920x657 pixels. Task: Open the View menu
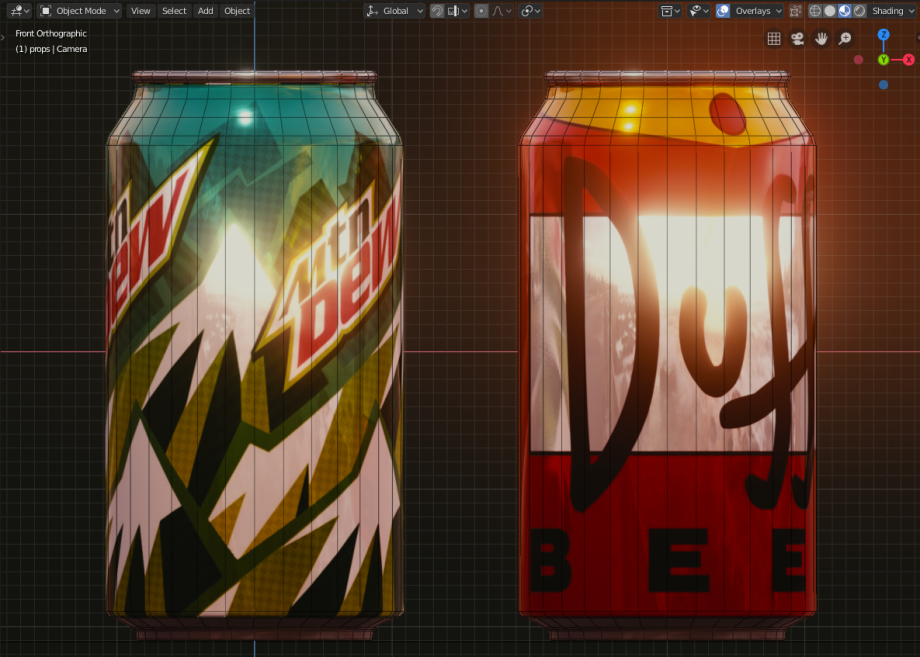point(140,10)
